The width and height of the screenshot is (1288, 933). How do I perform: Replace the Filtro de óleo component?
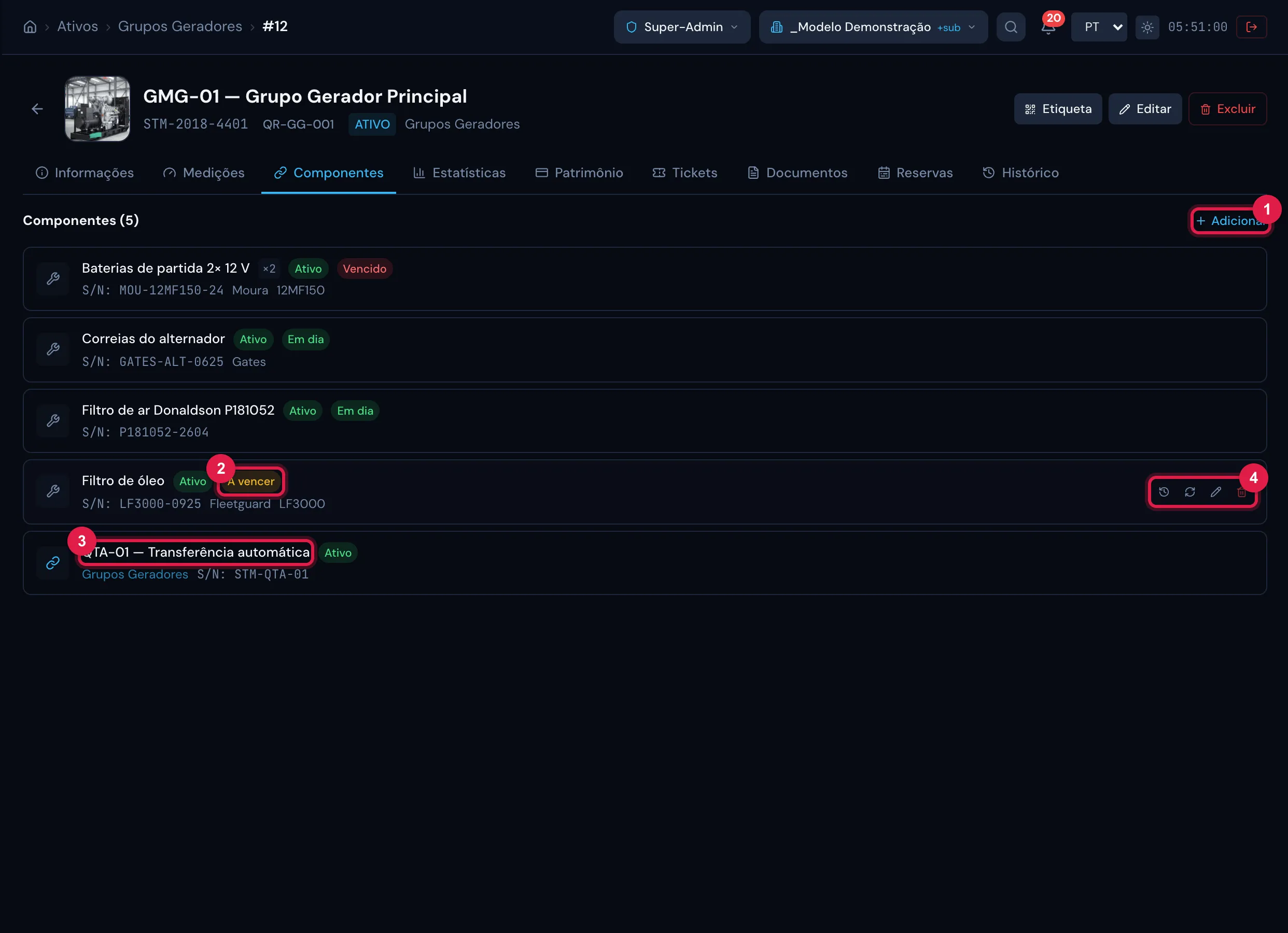pyautogui.click(x=1190, y=492)
